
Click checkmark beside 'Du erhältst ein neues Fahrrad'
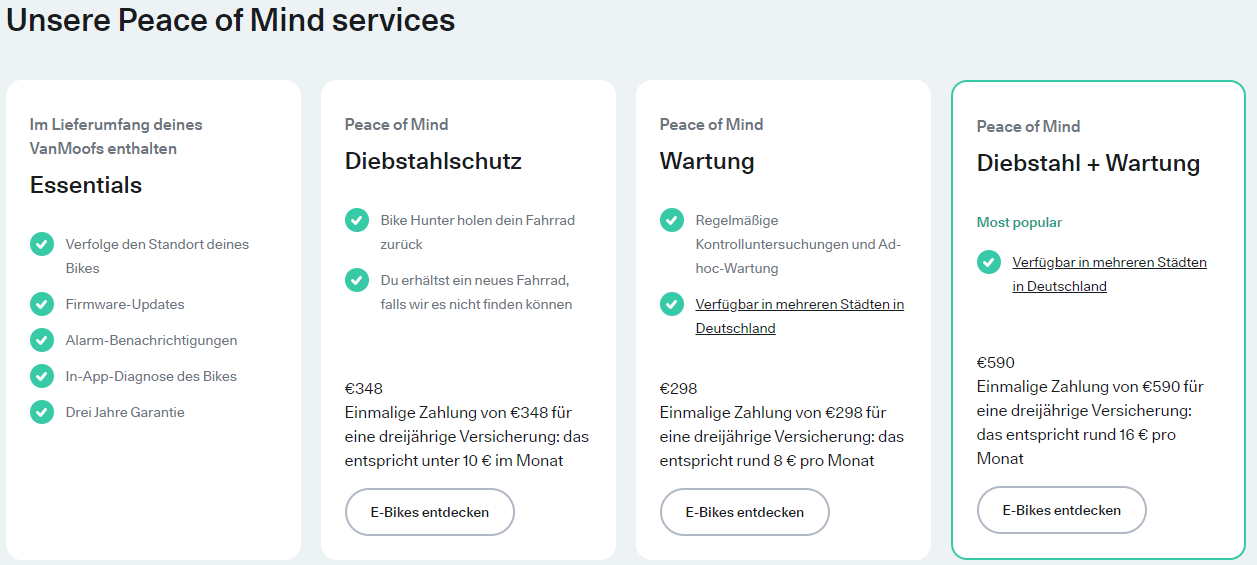pyautogui.click(x=357, y=280)
